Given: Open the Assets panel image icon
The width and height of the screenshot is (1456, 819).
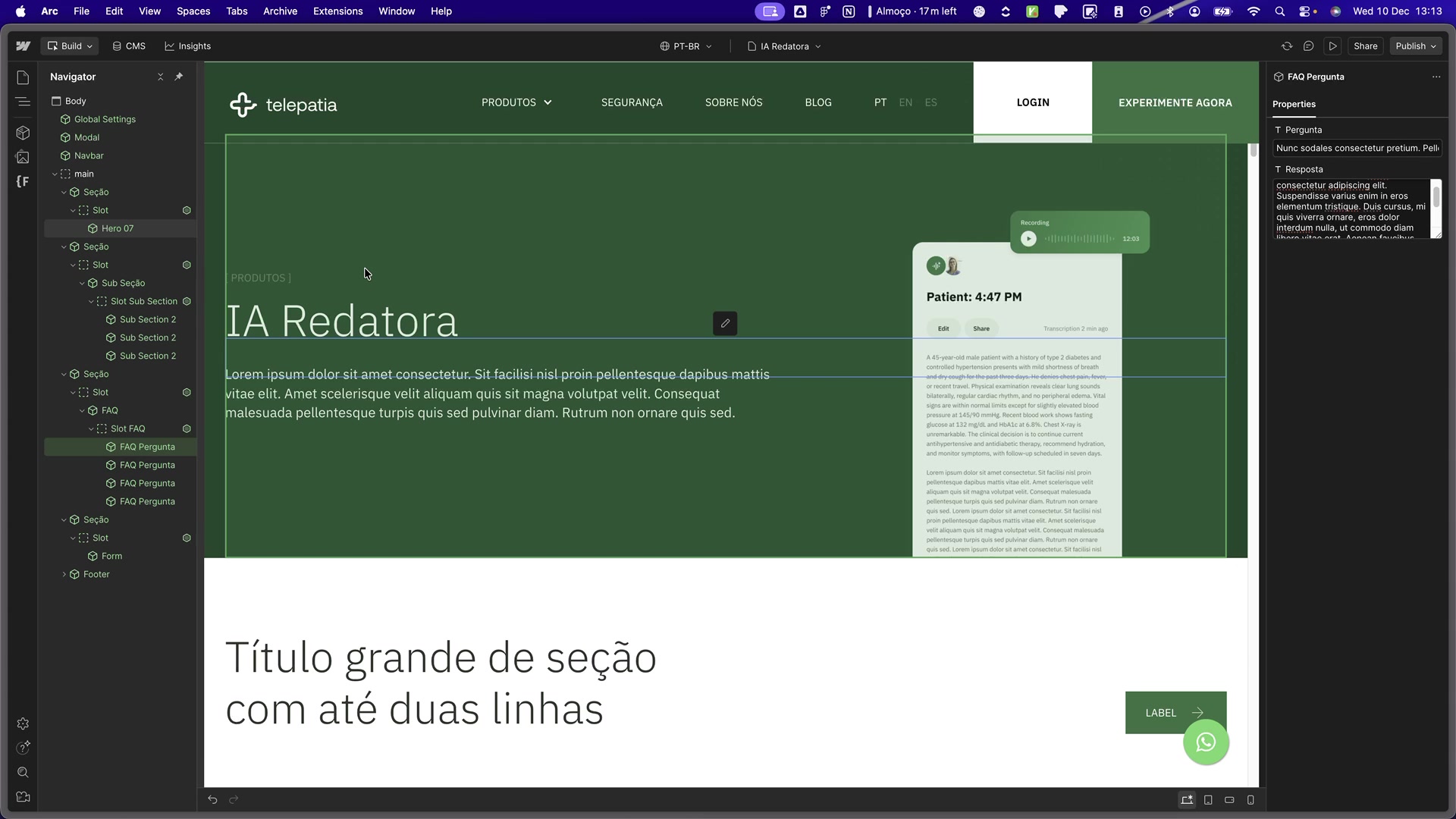Looking at the screenshot, I should tap(23, 157).
